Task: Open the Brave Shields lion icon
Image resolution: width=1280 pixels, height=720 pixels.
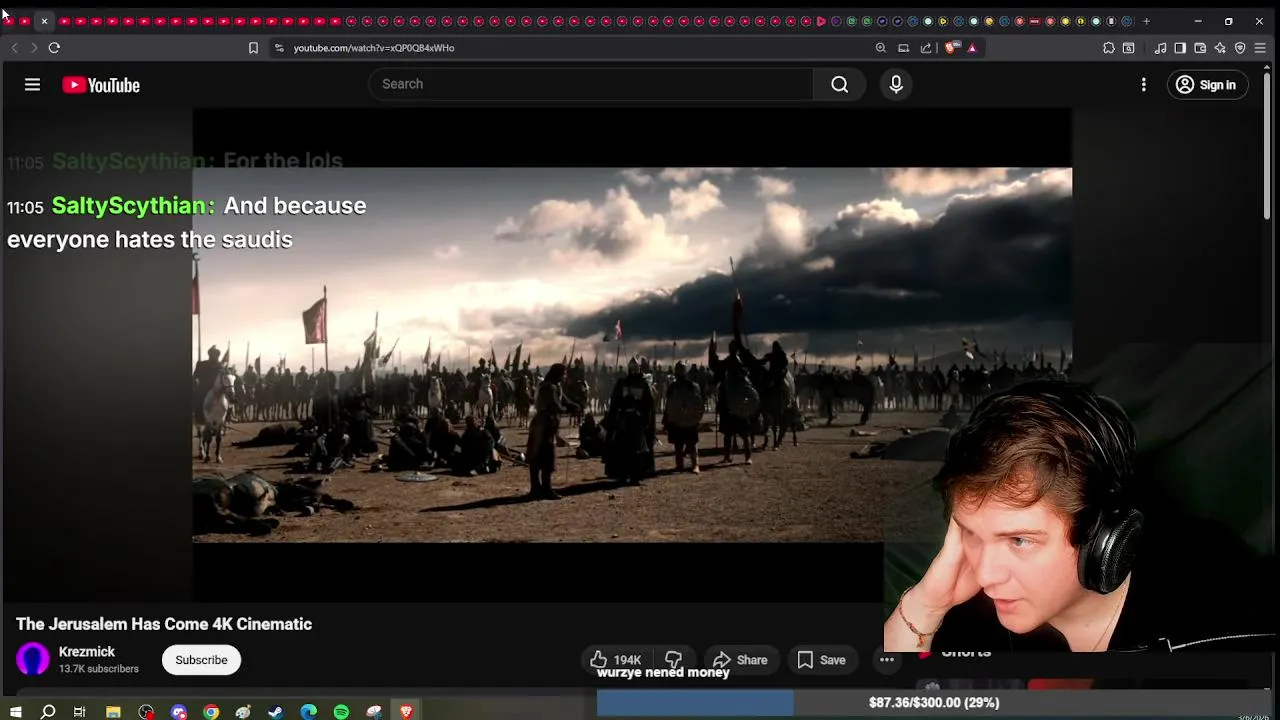Action: coord(952,48)
